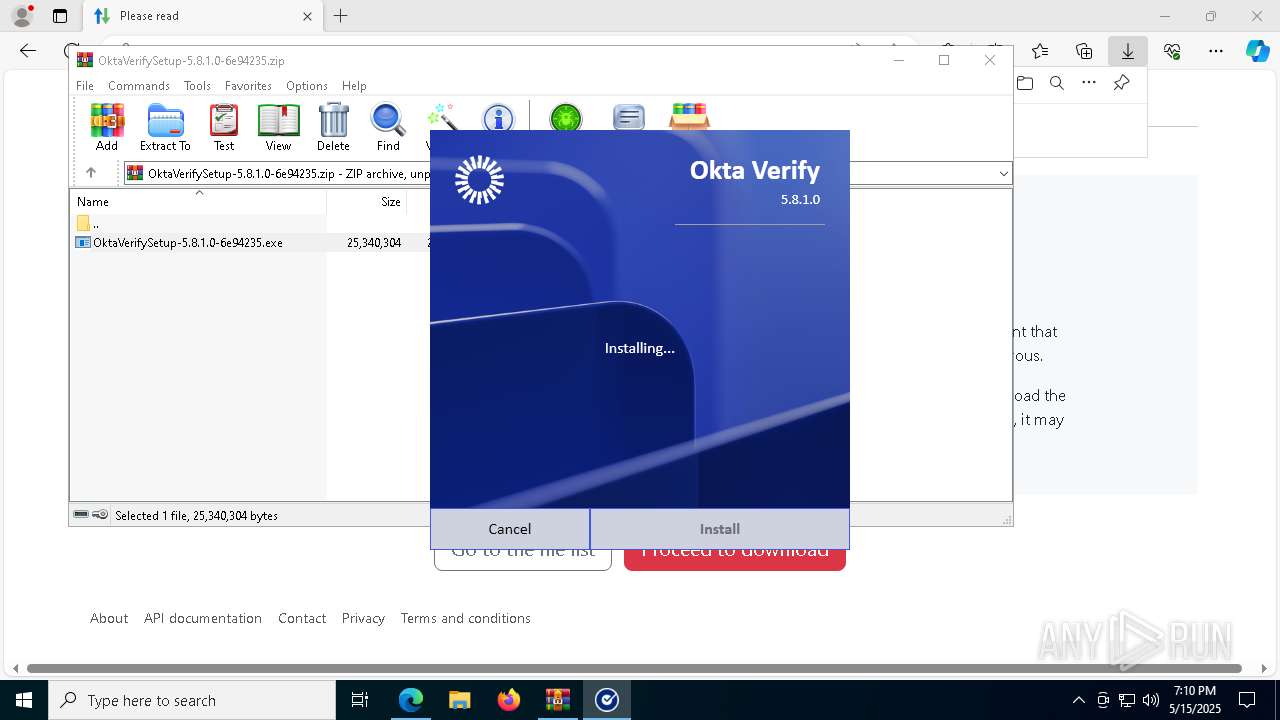The height and width of the screenshot is (720, 1280).
Task: Open the Commands menu in WinRAR
Action: [x=139, y=86]
